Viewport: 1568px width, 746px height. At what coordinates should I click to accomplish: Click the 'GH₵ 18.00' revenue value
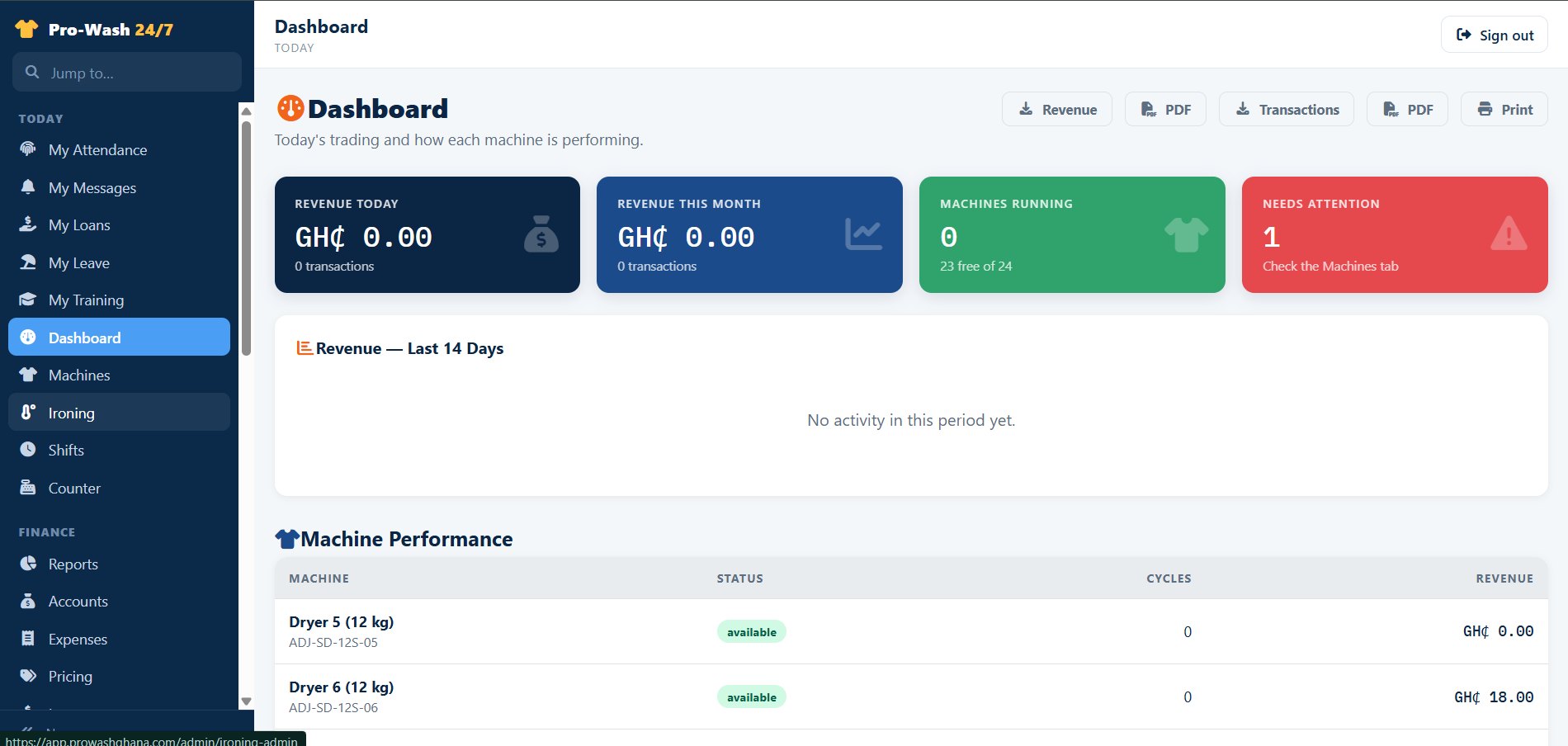(x=1494, y=696)
